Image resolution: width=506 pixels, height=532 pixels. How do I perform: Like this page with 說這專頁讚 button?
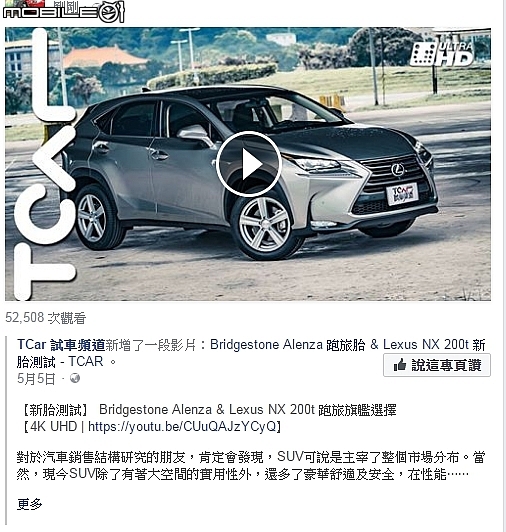437,365
